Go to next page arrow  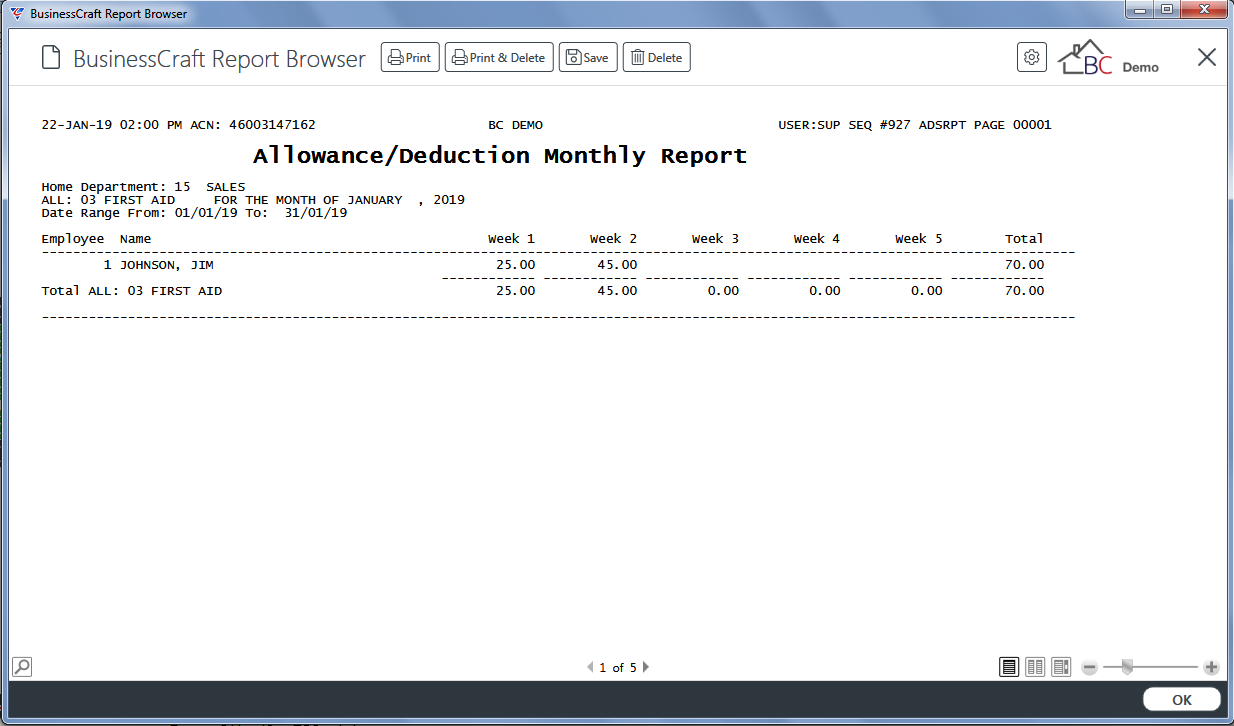pyautogui.click(x=646, y=667)
